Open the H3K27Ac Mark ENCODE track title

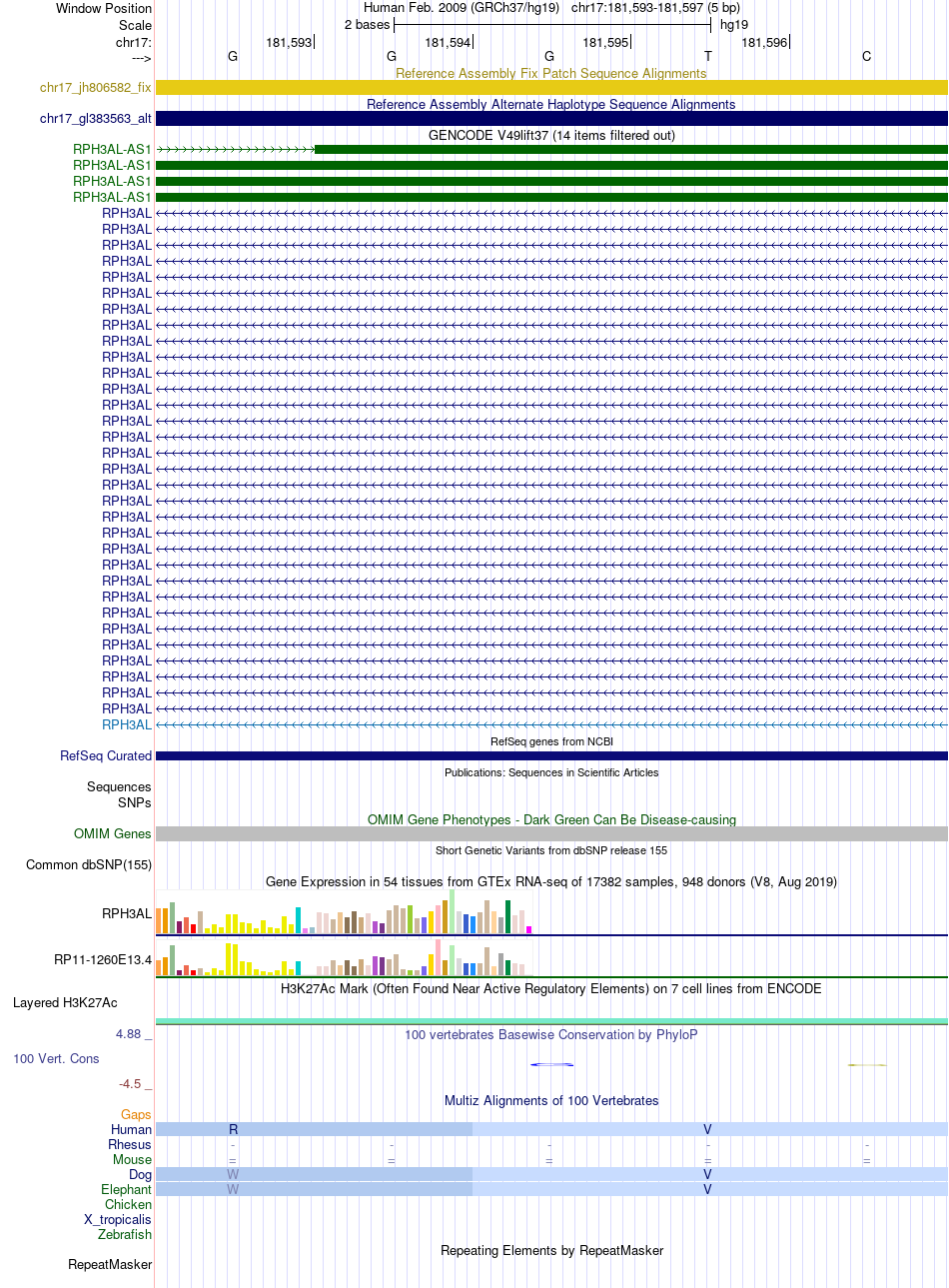click(x=551, y=988)
